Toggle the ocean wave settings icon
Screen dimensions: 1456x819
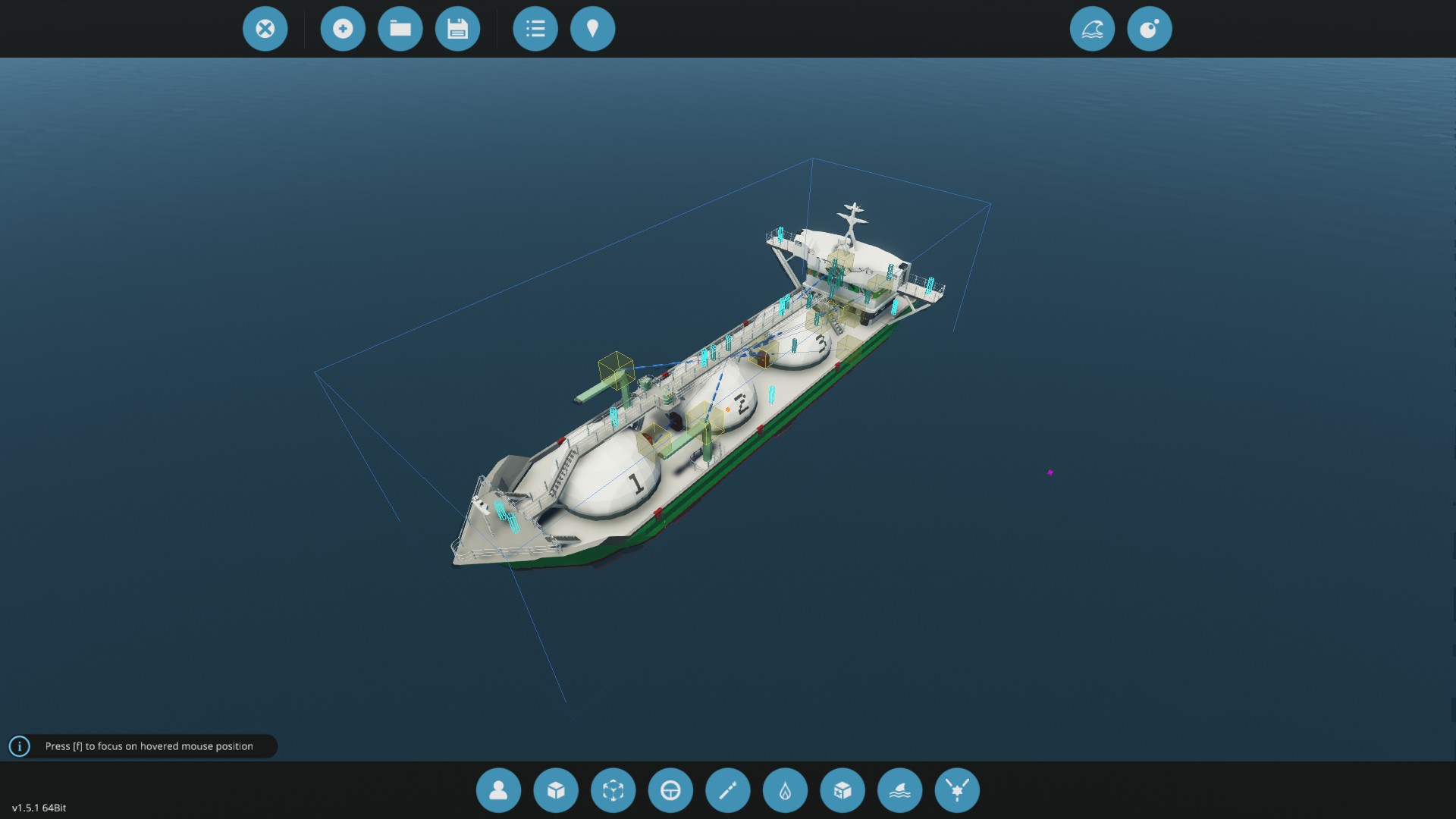[x=1092, y=29]
